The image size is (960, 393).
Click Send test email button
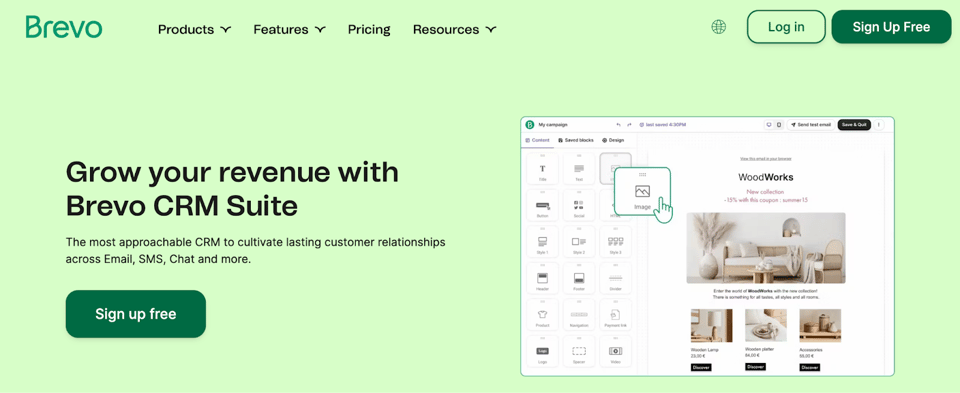811,124
